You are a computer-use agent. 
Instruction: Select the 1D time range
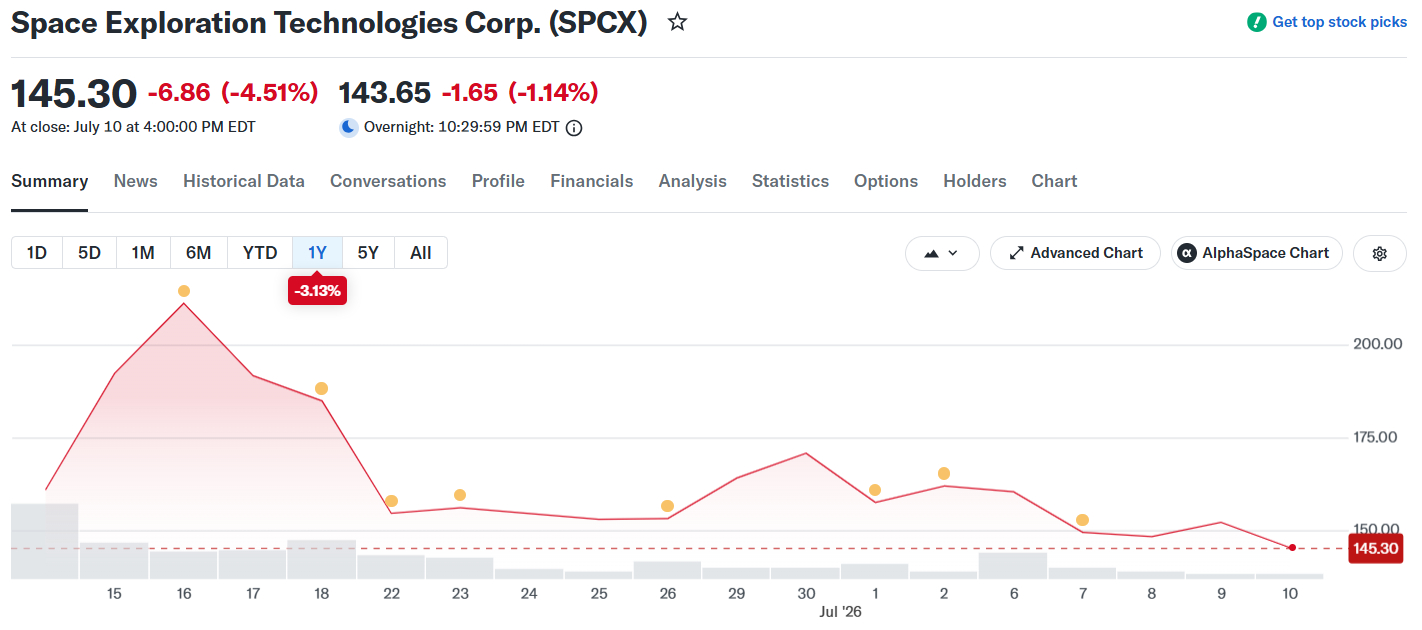pos(37,253)
